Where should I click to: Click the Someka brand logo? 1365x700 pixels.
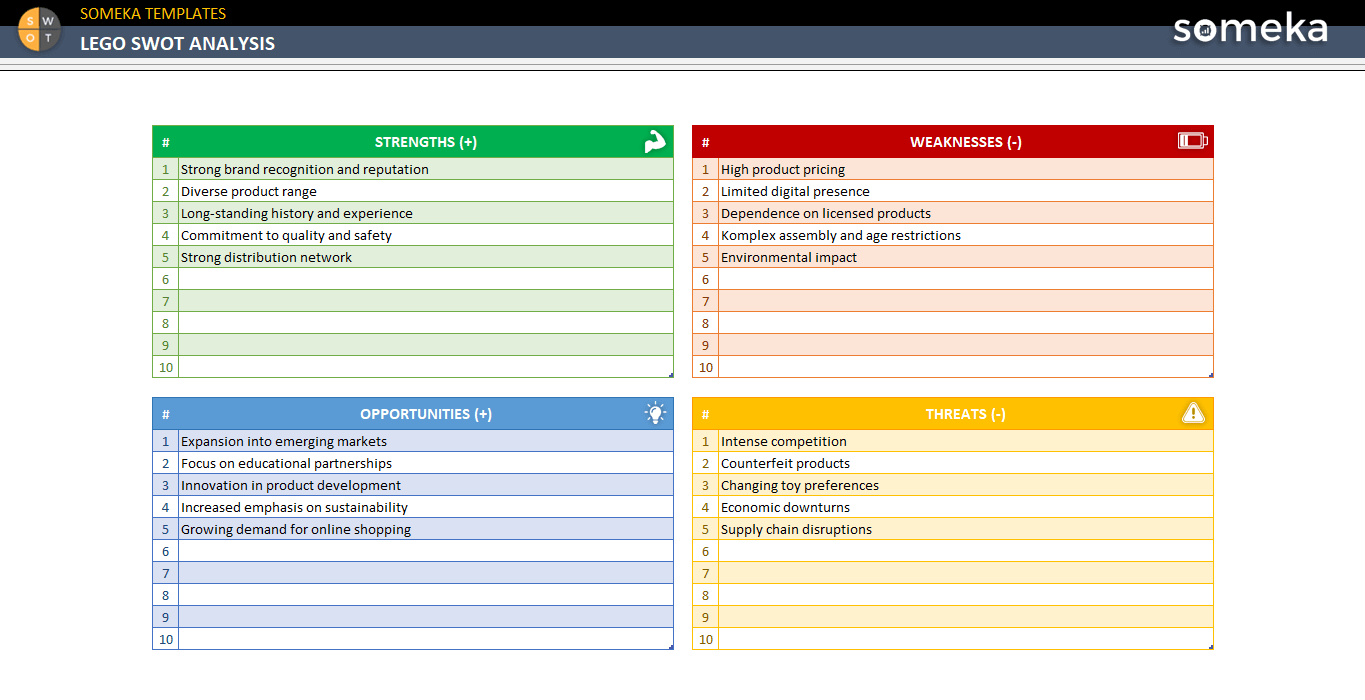point(1250,29)
